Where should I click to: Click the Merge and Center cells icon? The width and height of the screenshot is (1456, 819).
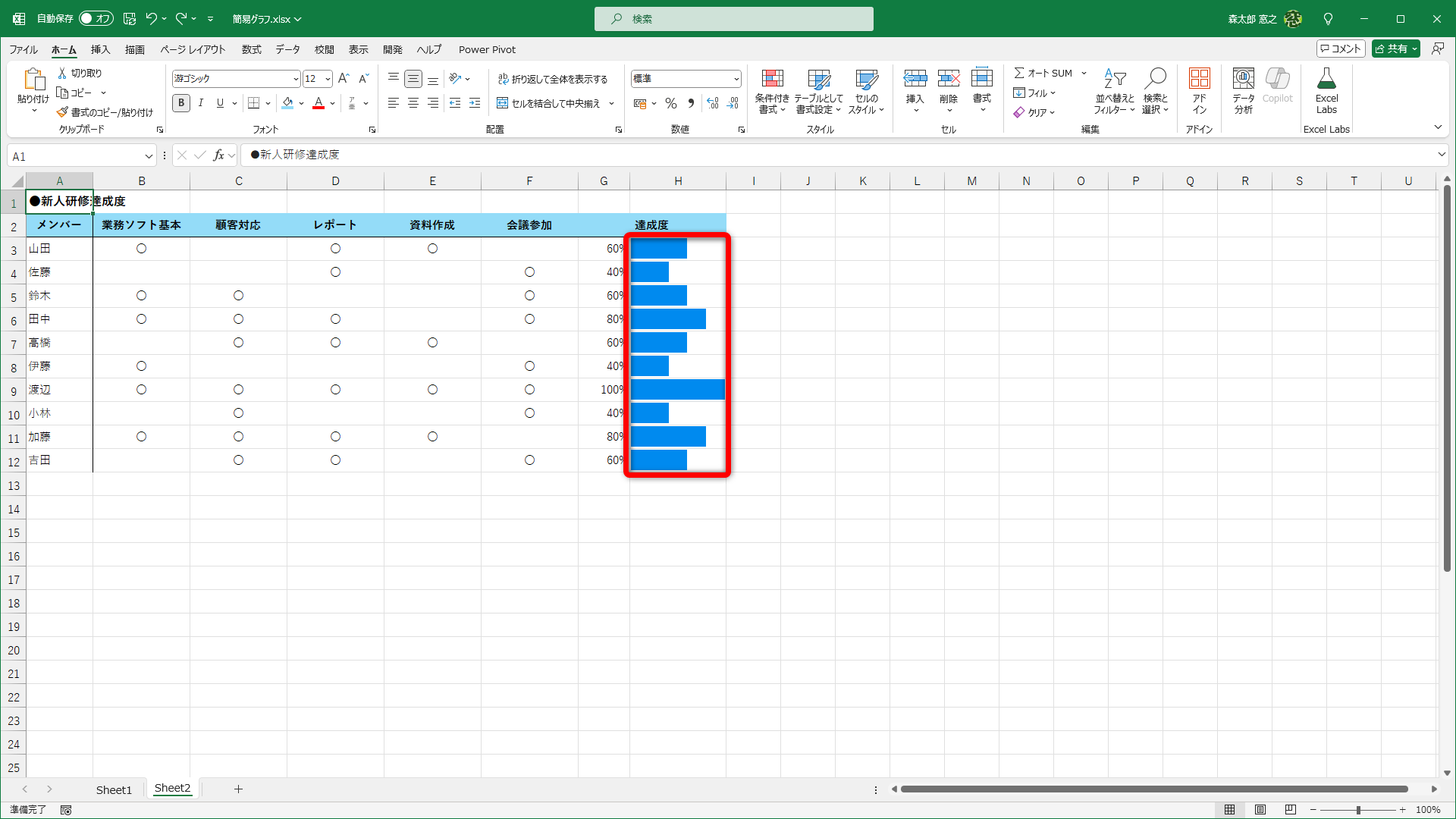coord(502,103)
